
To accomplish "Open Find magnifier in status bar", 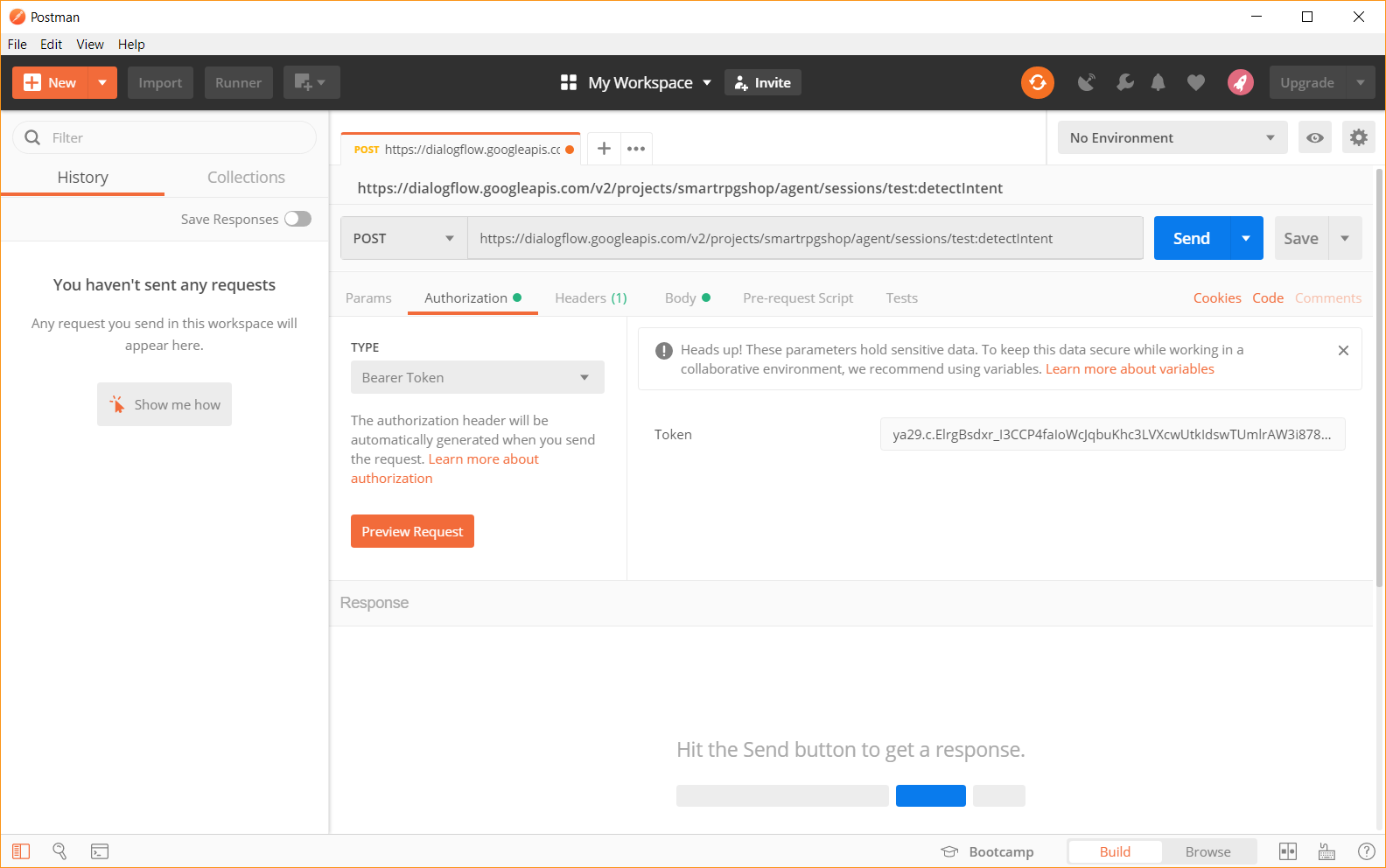I will (x=59, y=851).
